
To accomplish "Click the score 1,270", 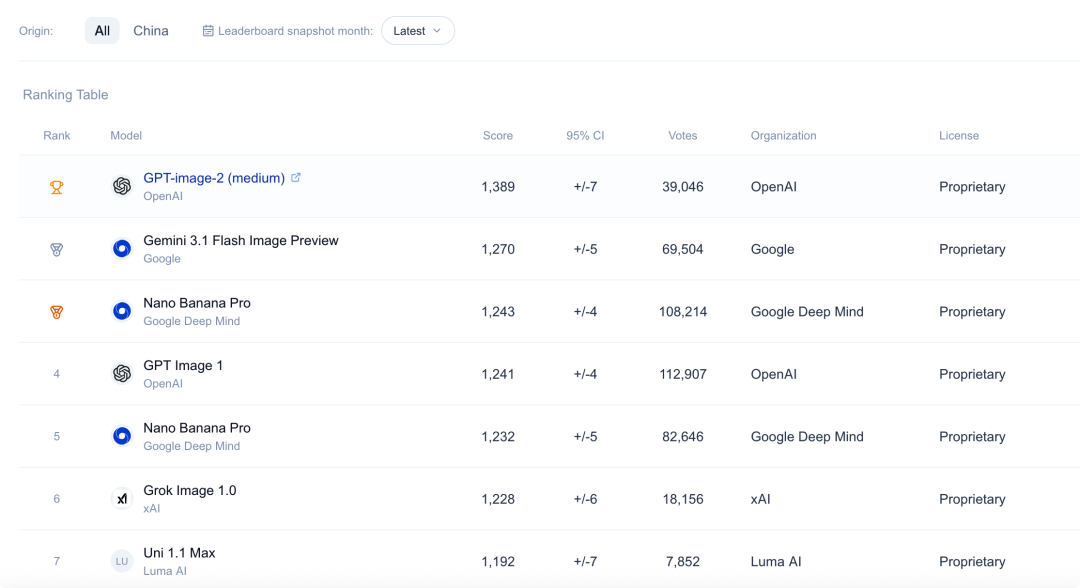I will click(x=498, y=249).
